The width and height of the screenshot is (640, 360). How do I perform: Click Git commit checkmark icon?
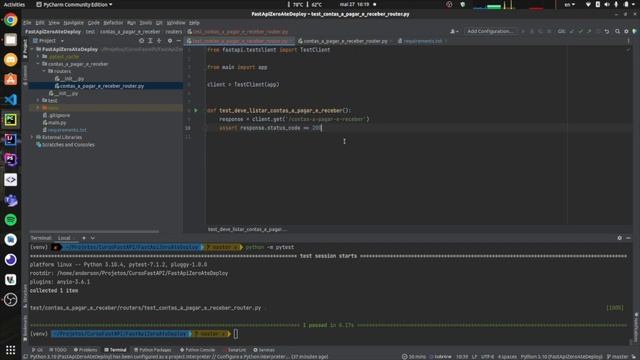[x=580, y=31]
